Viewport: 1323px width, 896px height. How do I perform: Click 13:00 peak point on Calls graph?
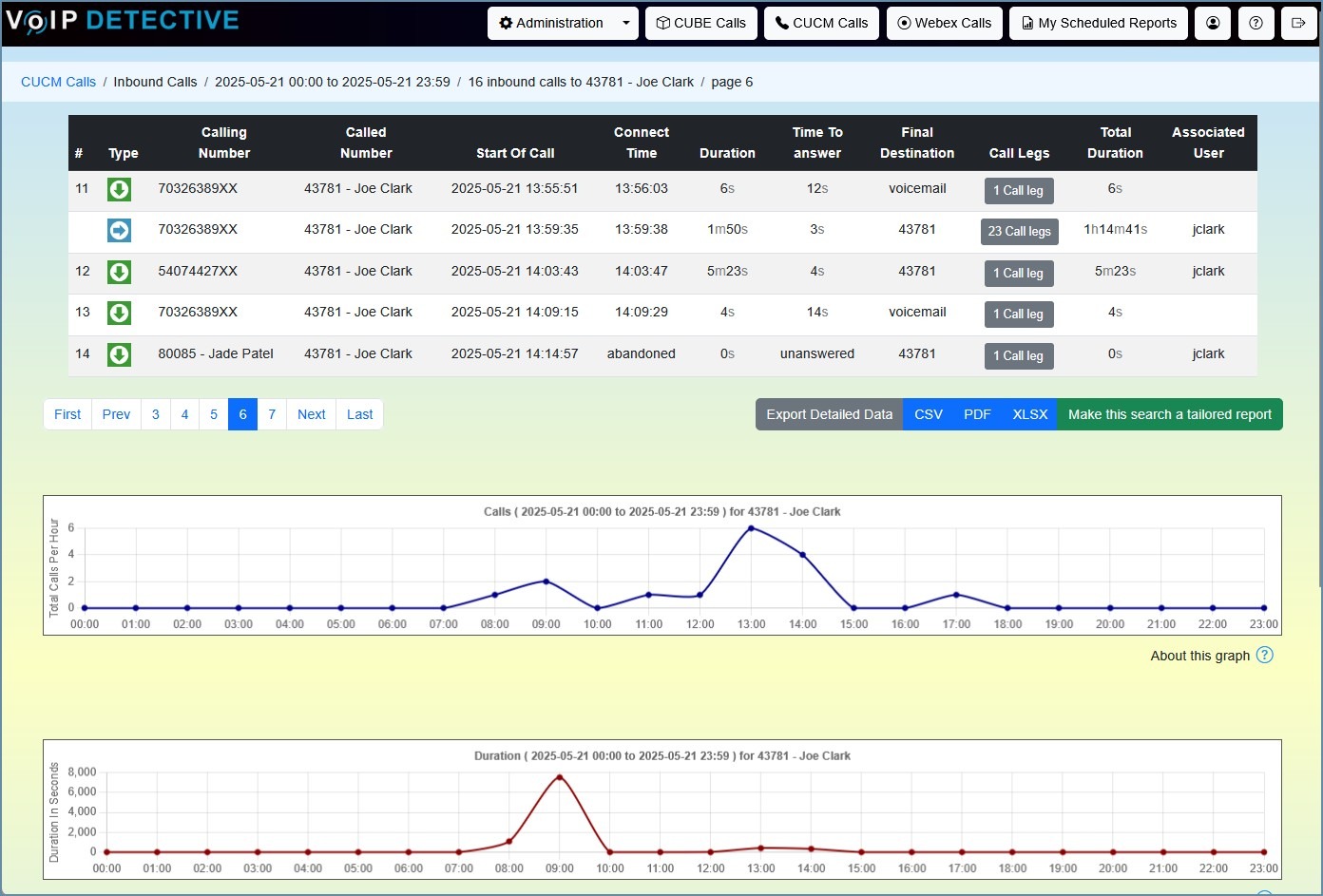pos(751,528)
